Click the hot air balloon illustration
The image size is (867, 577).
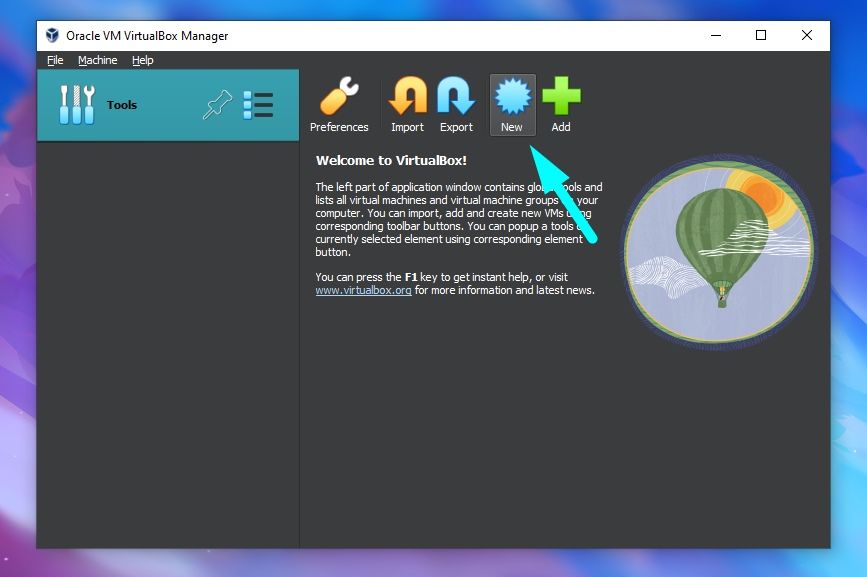[x=718, y=253]
